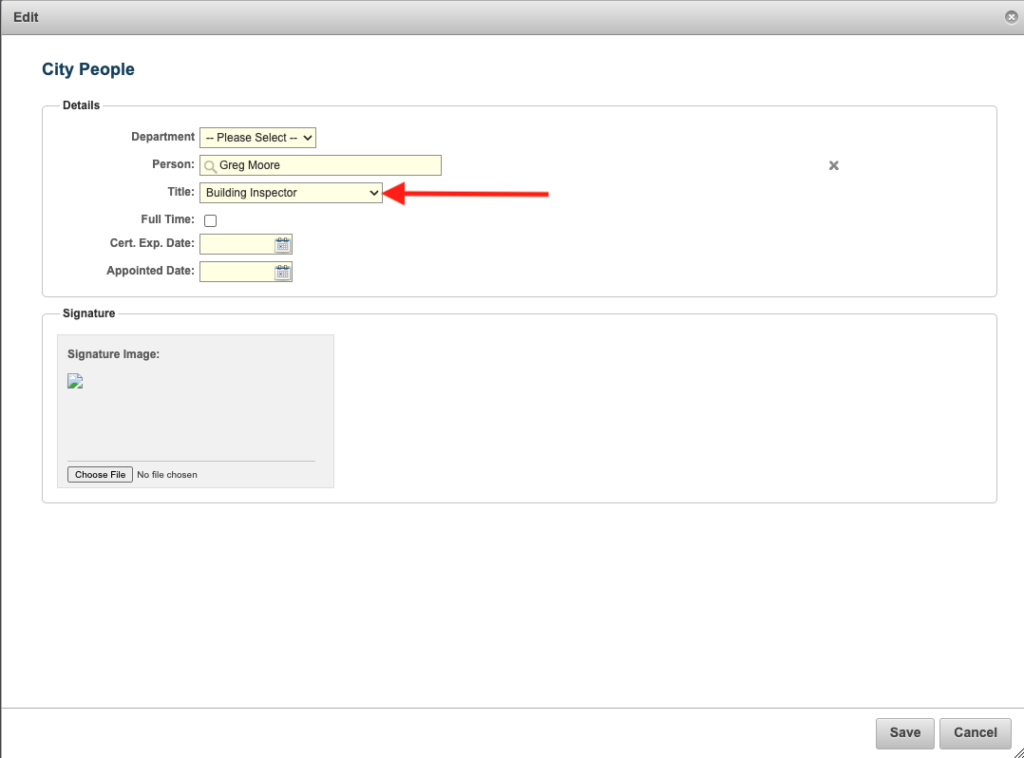
Task: Clear the selected person with the X
Action: tap(833, 166)
